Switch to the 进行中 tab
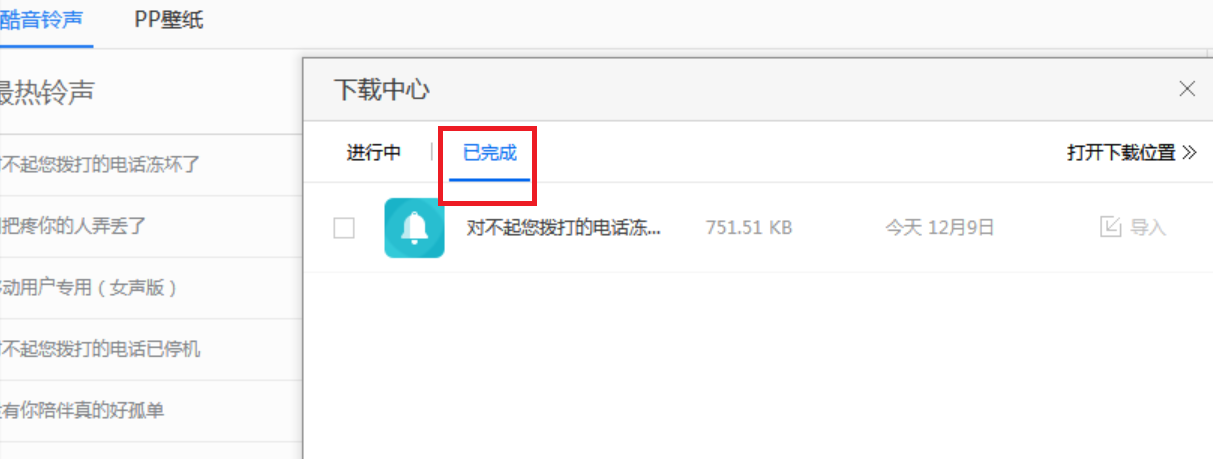 click(x=374, y=153)
